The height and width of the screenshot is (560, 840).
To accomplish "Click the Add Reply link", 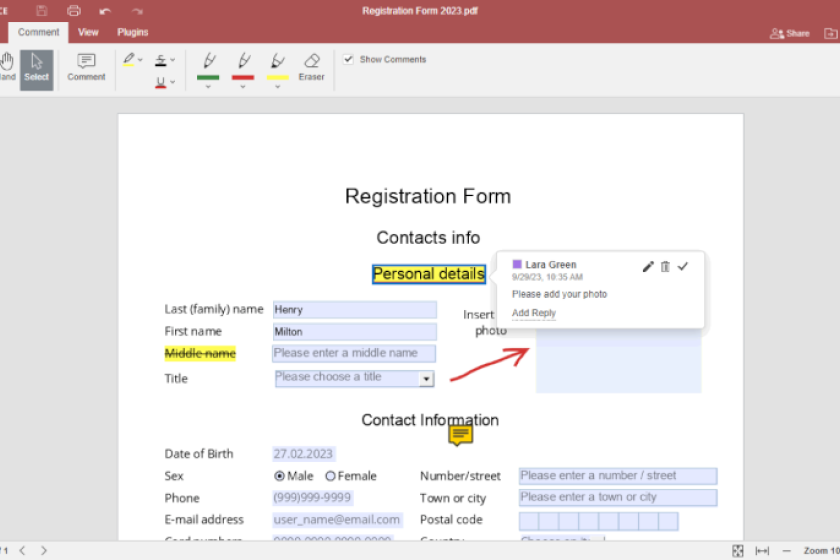I will (534, 313).
